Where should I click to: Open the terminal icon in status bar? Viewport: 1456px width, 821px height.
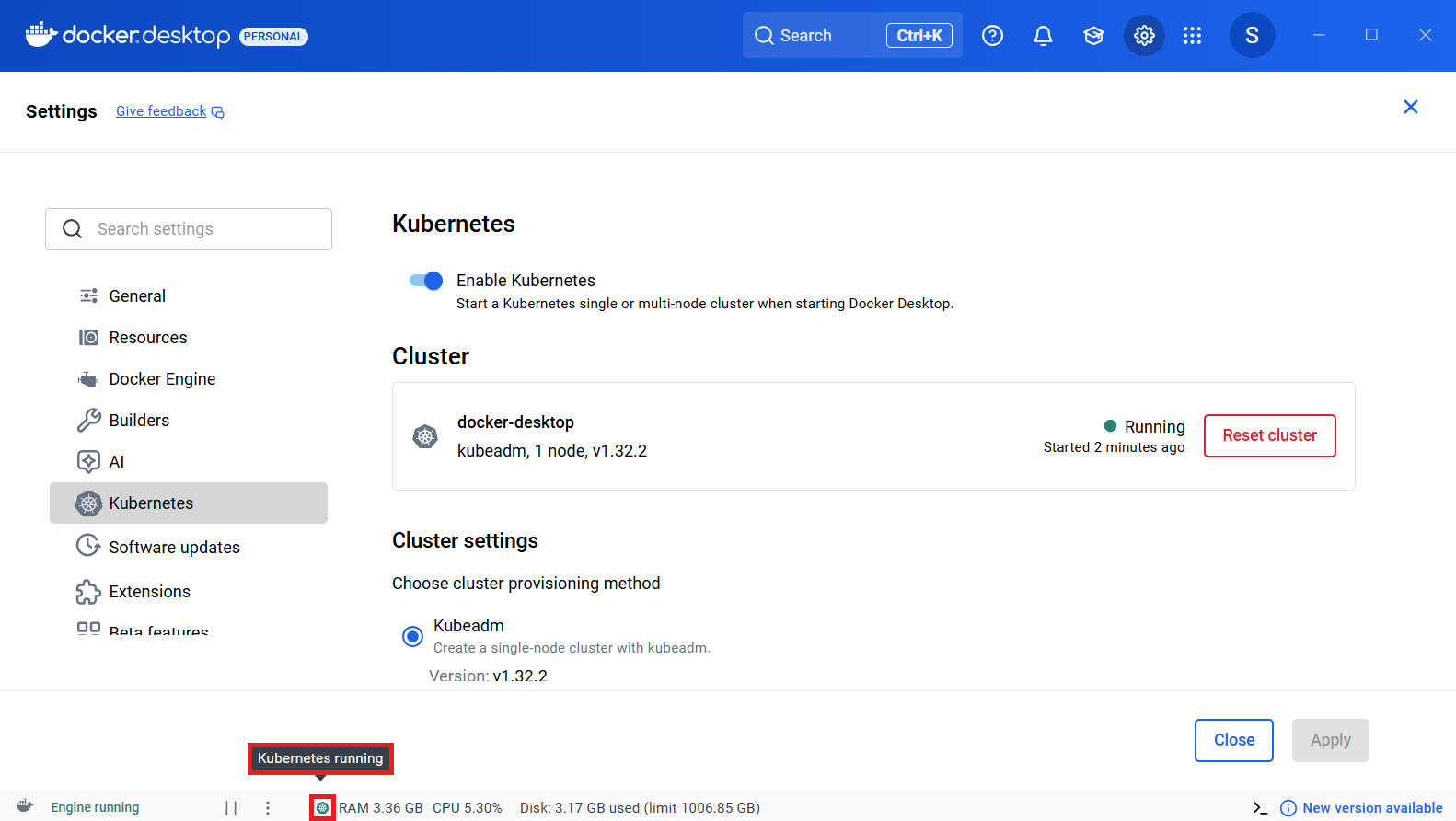click(x=1260, y=808)
